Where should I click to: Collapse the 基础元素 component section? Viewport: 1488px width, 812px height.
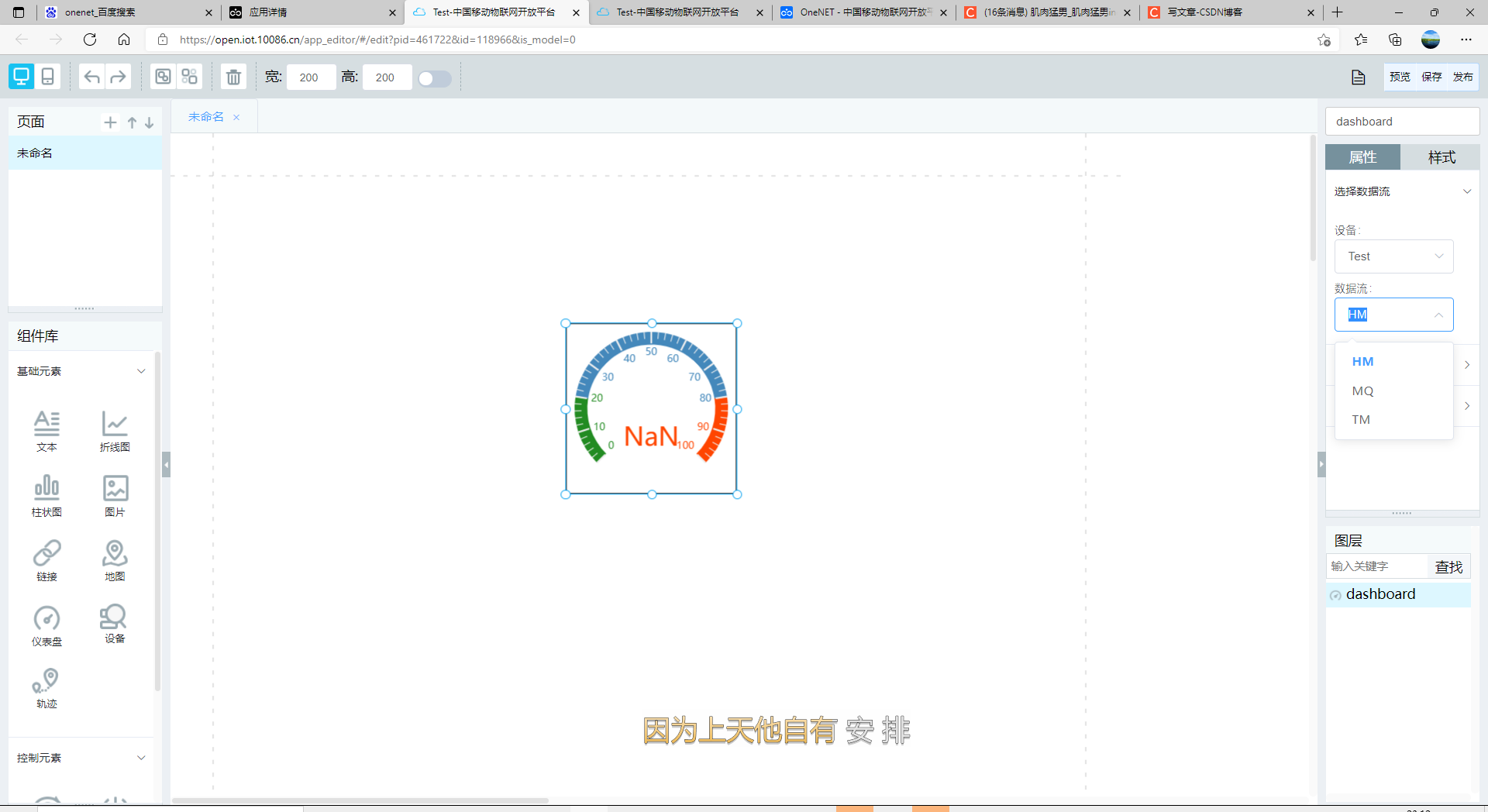coord(141,371)
